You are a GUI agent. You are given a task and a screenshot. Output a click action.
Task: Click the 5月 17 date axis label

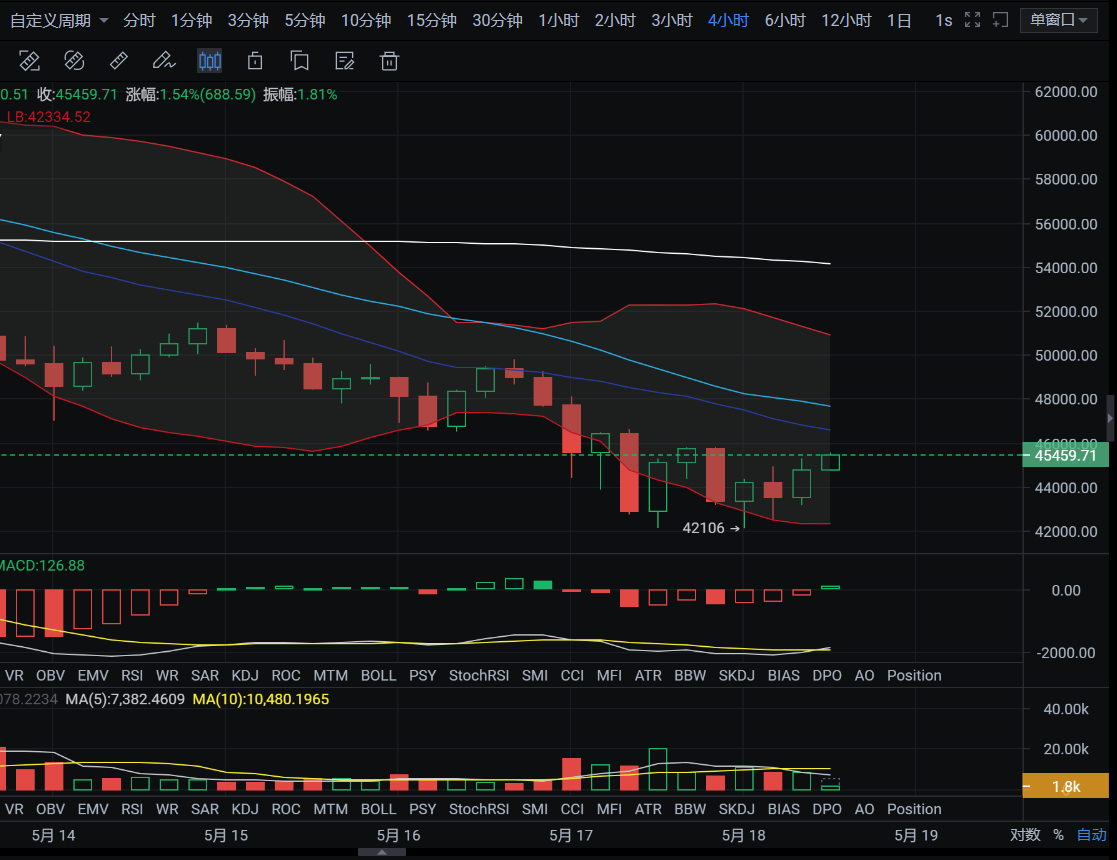click(571, 835)
